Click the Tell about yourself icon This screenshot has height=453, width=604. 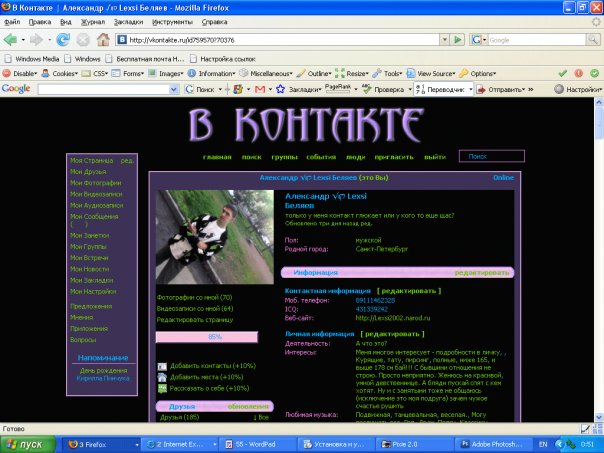162,389
